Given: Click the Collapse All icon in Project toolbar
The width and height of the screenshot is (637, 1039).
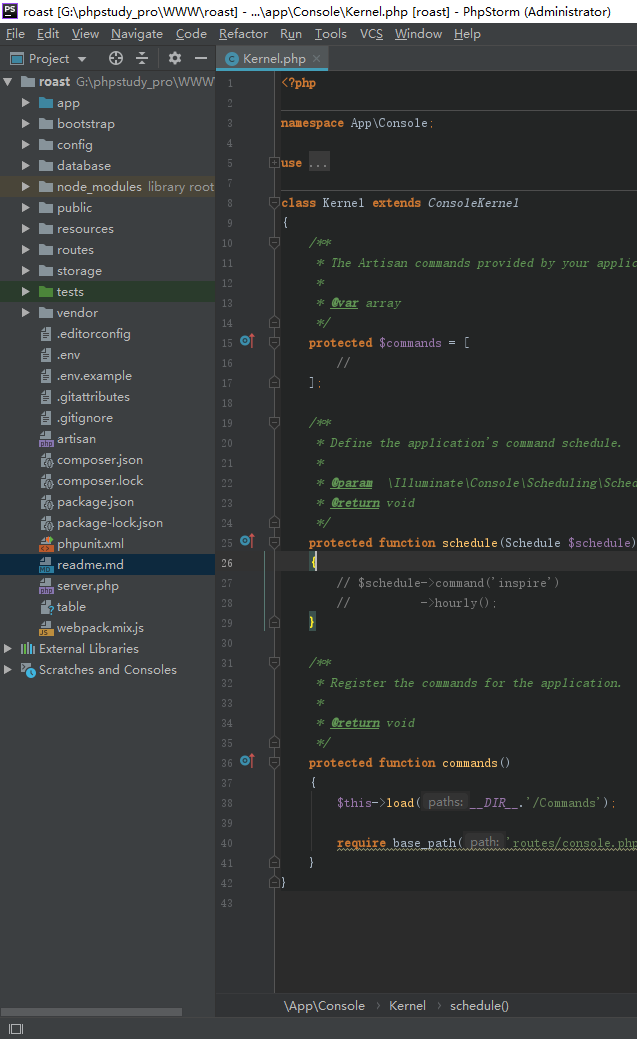Looking at the screenshot, I should [x=142, y=58].
